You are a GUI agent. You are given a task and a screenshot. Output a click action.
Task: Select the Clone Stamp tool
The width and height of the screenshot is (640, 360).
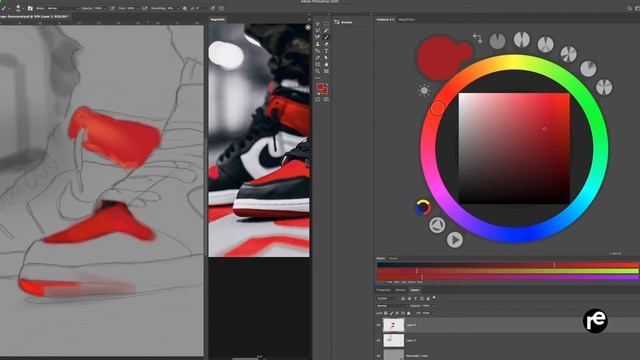pos(318,44)
